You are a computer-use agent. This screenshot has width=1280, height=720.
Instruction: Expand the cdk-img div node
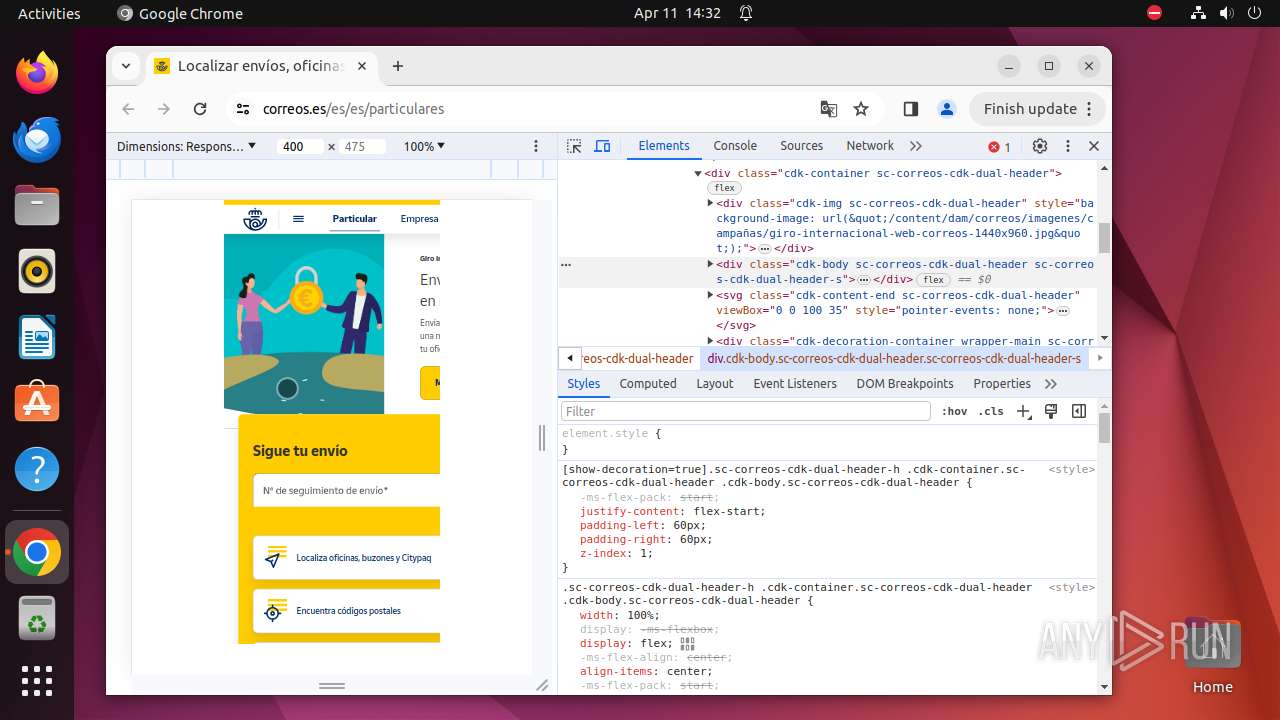(711, 203)
